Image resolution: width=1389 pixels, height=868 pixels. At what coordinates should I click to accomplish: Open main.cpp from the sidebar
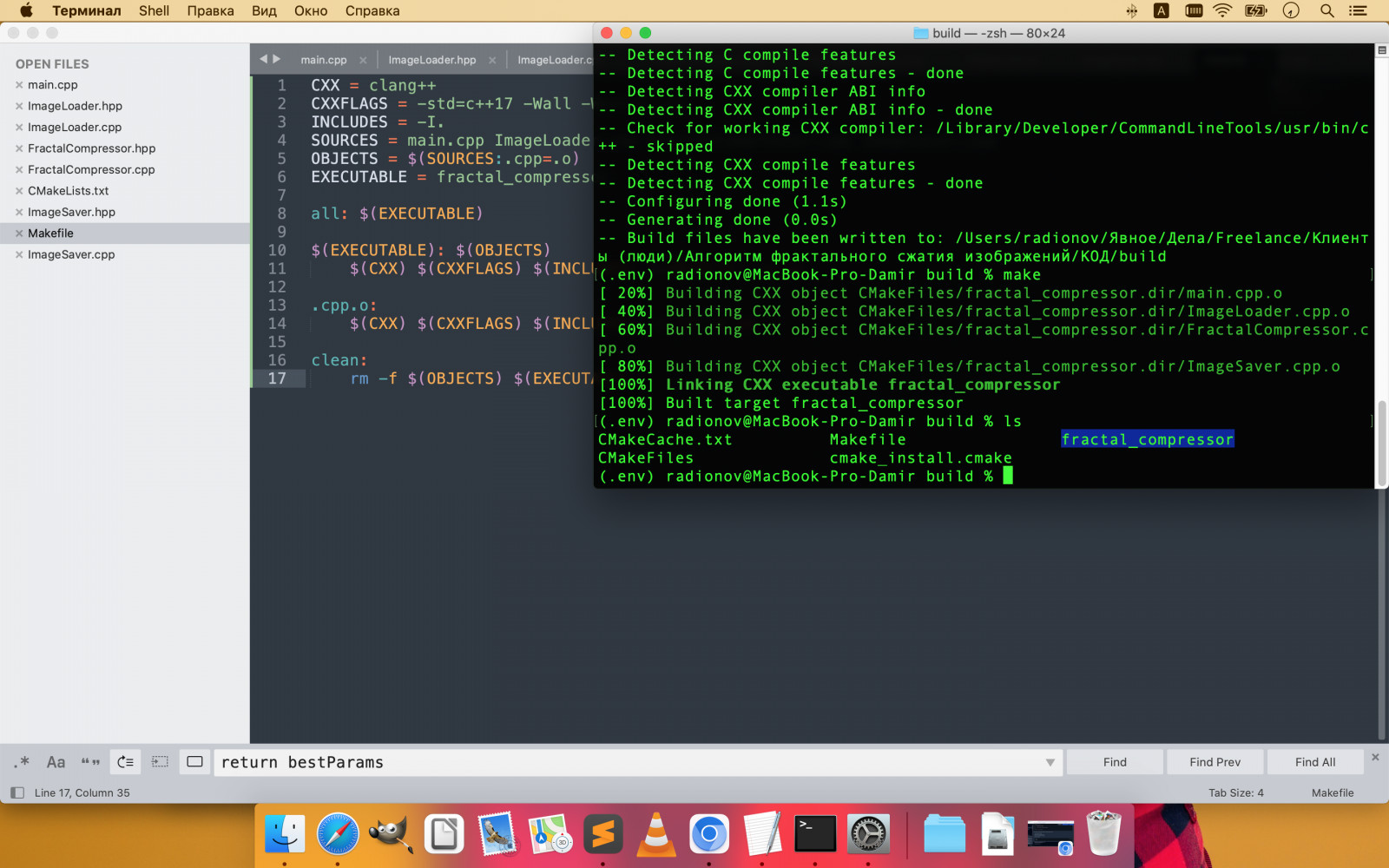point(53,84)
